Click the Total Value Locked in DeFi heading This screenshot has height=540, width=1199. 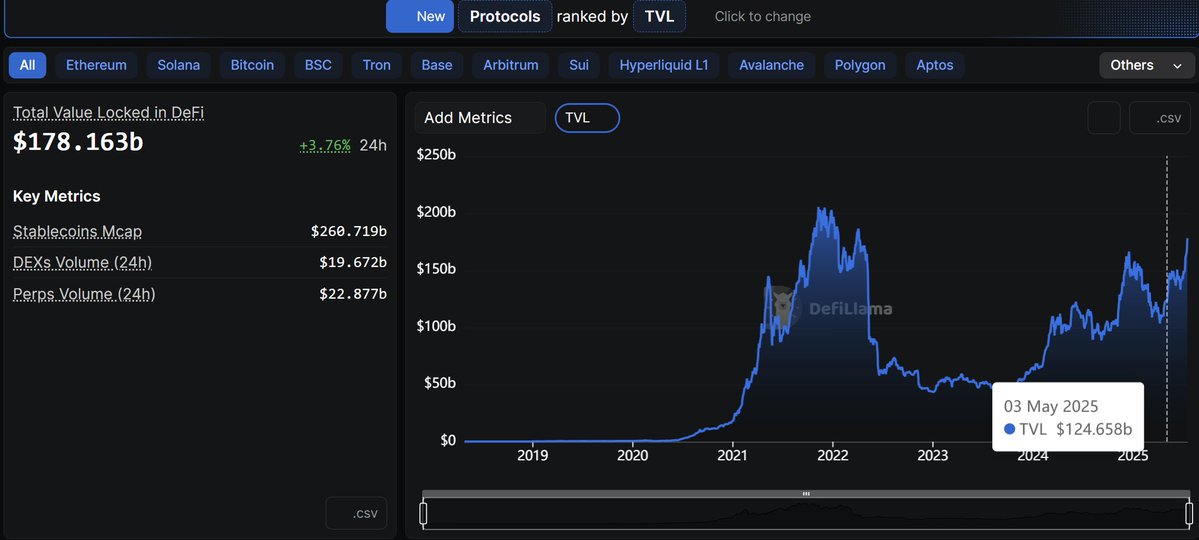pos(109,113)
